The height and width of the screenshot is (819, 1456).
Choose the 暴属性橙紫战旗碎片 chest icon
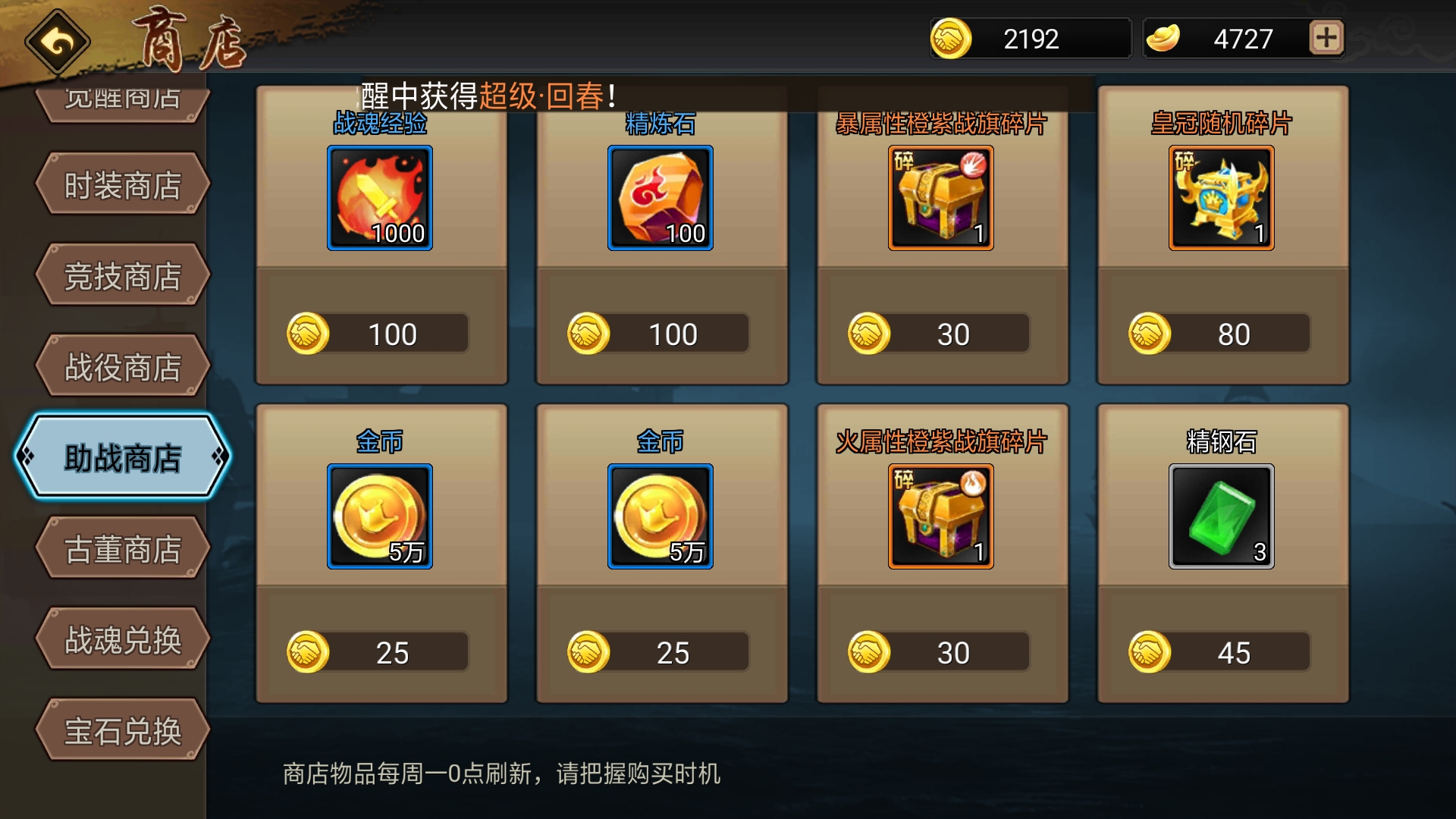[x=941, y=198]
